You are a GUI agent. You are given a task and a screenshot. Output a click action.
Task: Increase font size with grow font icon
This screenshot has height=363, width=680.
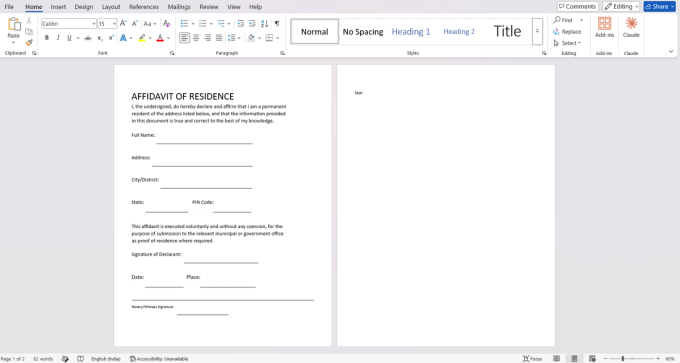(x=123, y=23)
